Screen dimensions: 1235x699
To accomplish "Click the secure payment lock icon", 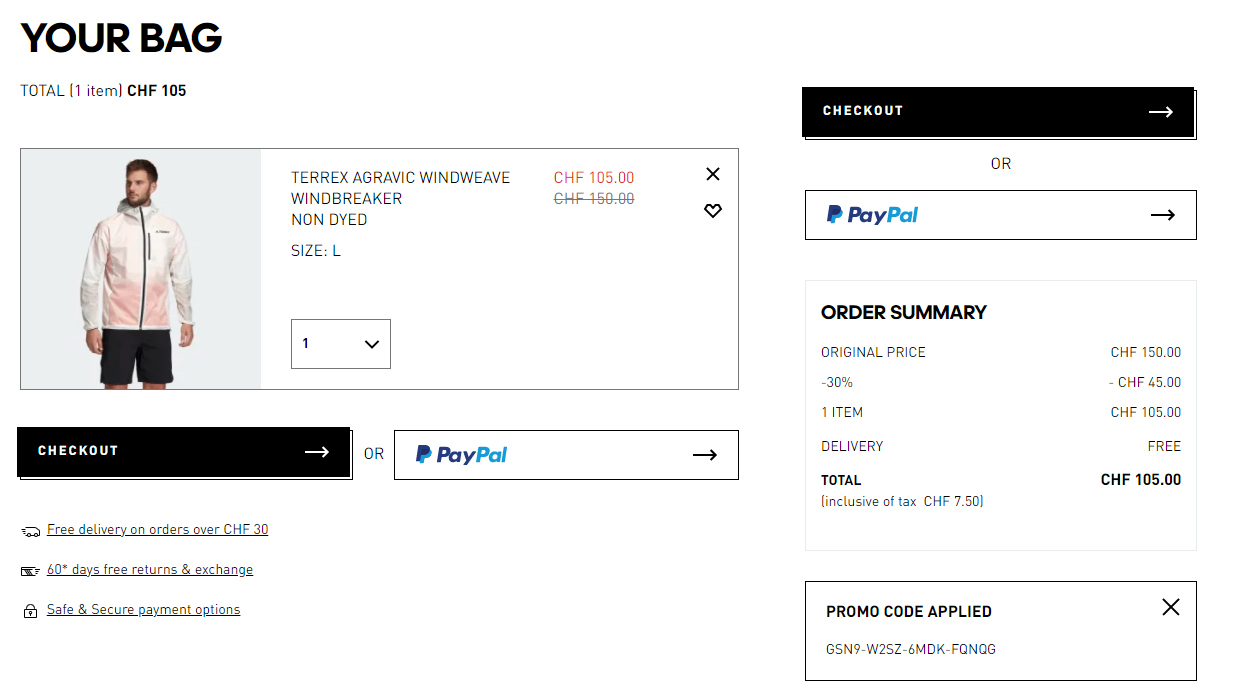I will (30, 611).
